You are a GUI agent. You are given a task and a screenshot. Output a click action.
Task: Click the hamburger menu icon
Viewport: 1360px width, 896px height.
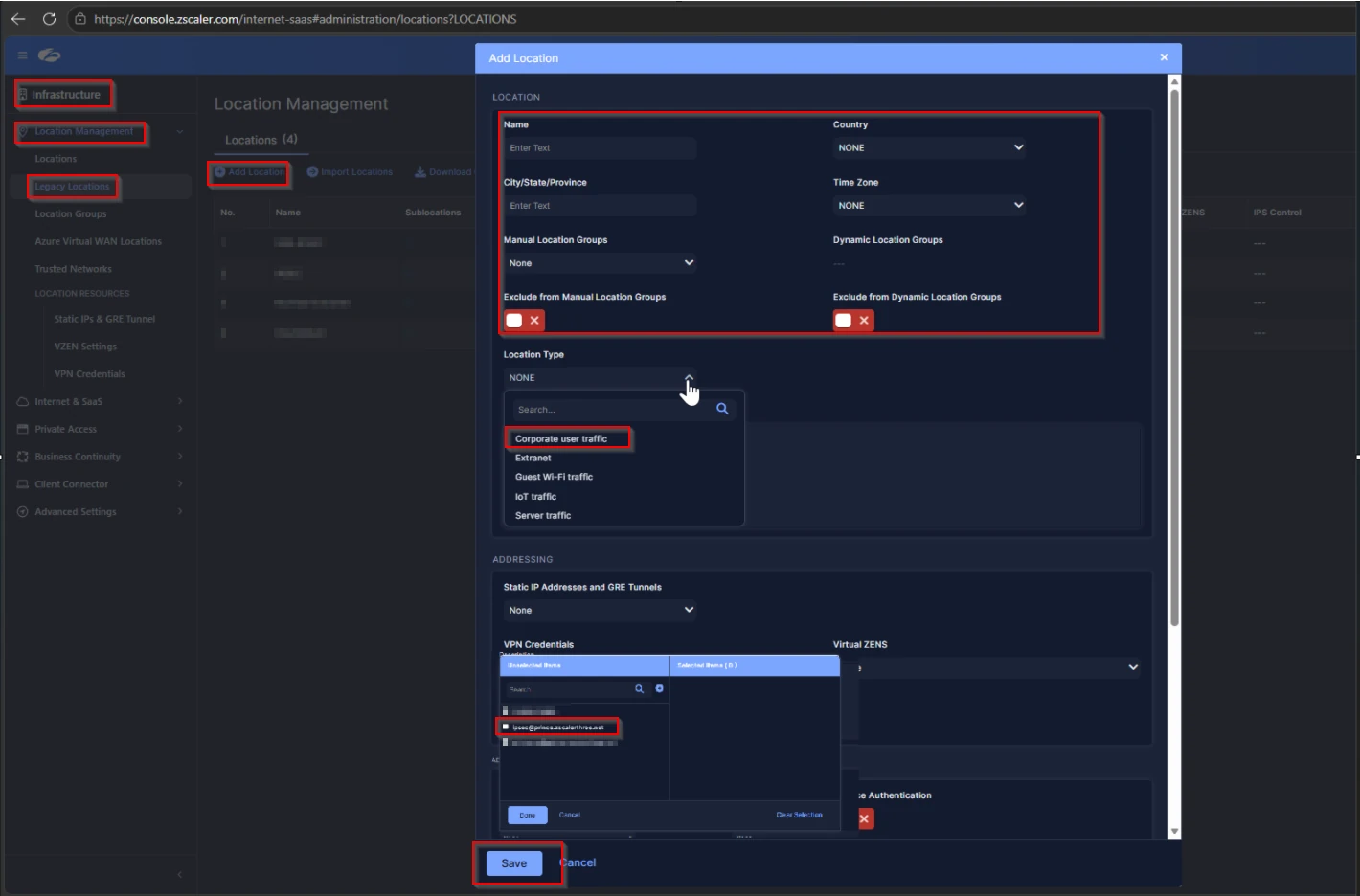[x=22, y=56]
